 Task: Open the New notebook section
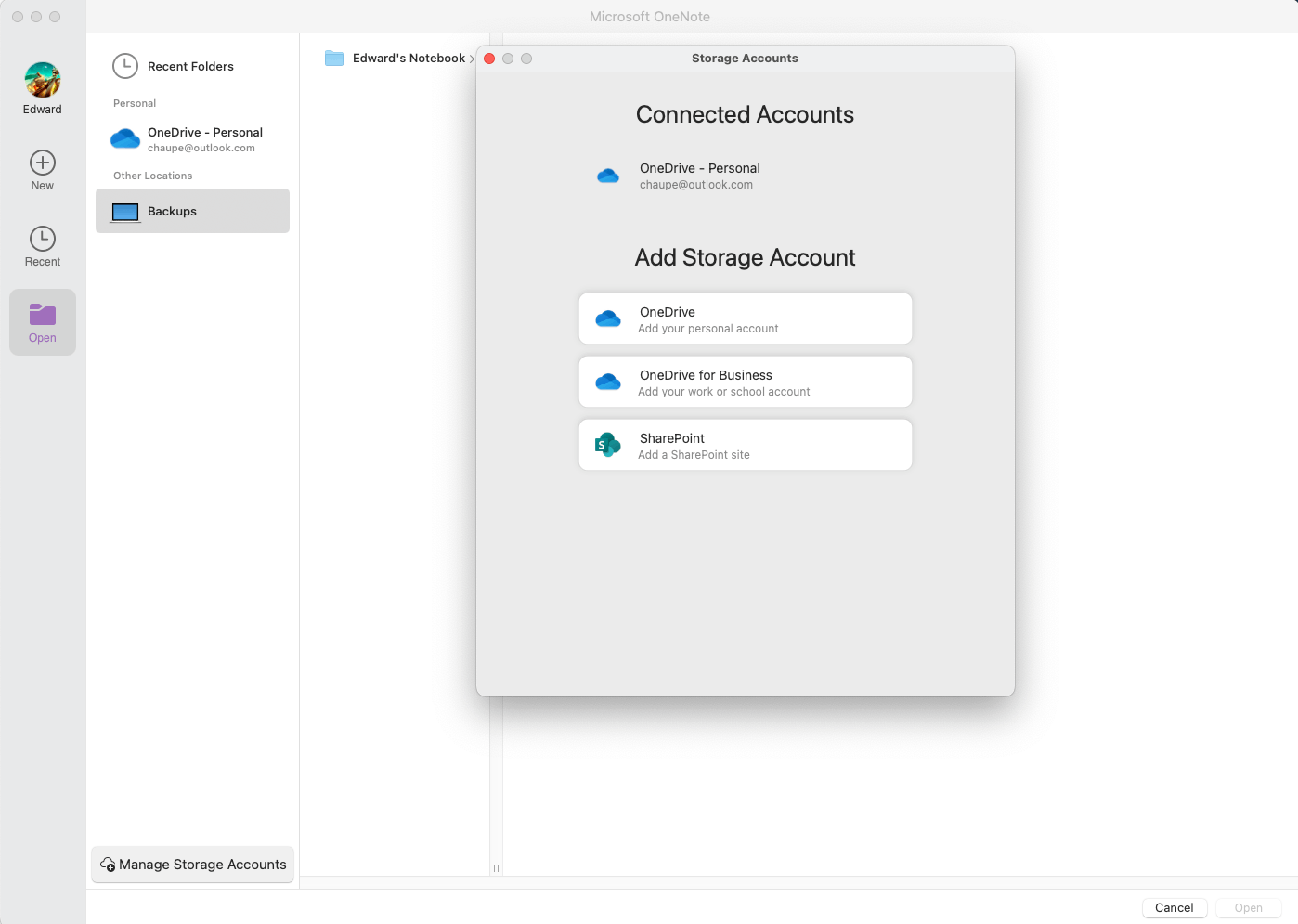point(43,171)
